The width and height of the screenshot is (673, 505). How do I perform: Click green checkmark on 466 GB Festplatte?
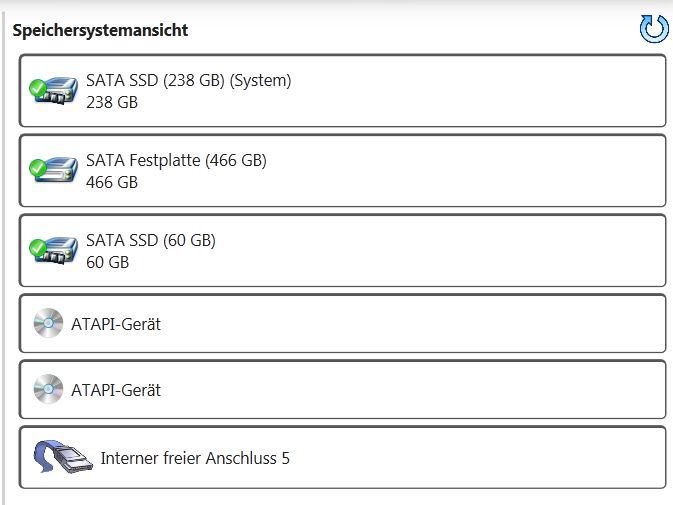38,168
